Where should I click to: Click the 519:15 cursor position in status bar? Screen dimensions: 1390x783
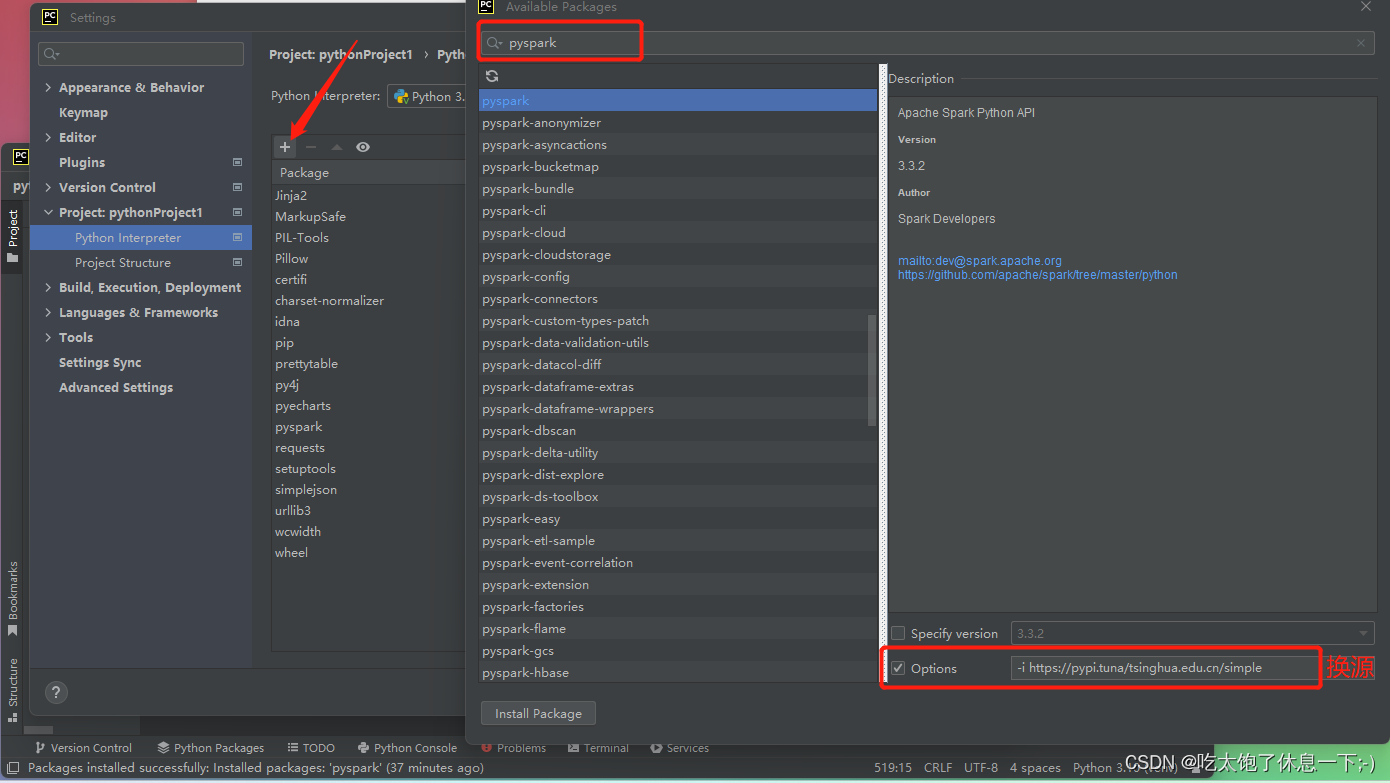tap(893, 768)
